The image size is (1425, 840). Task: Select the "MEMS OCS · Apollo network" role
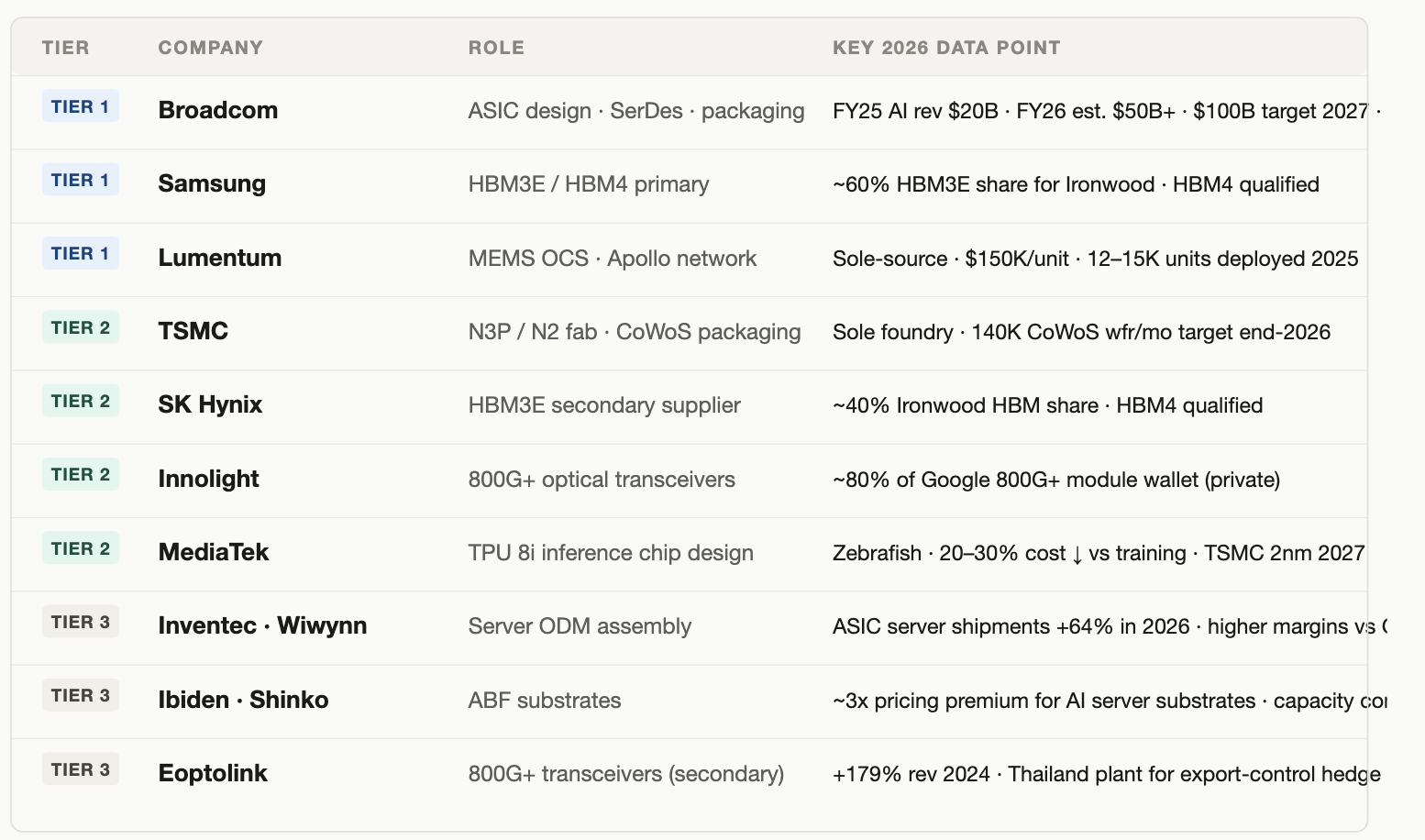pos(613,259)
